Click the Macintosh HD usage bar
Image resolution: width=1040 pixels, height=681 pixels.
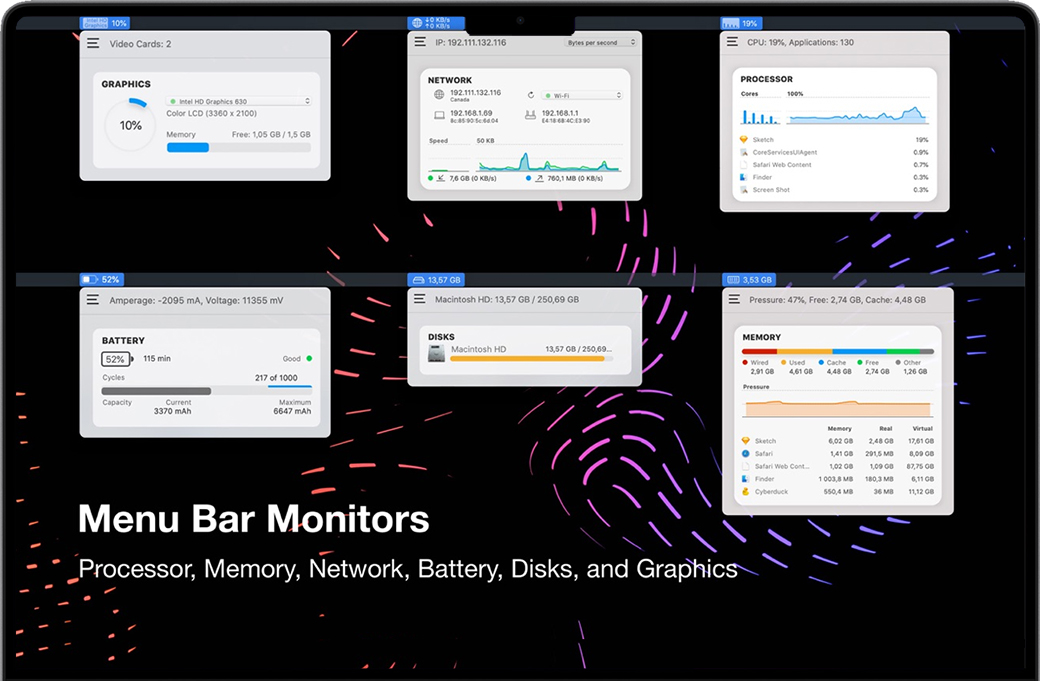point(532,359)
